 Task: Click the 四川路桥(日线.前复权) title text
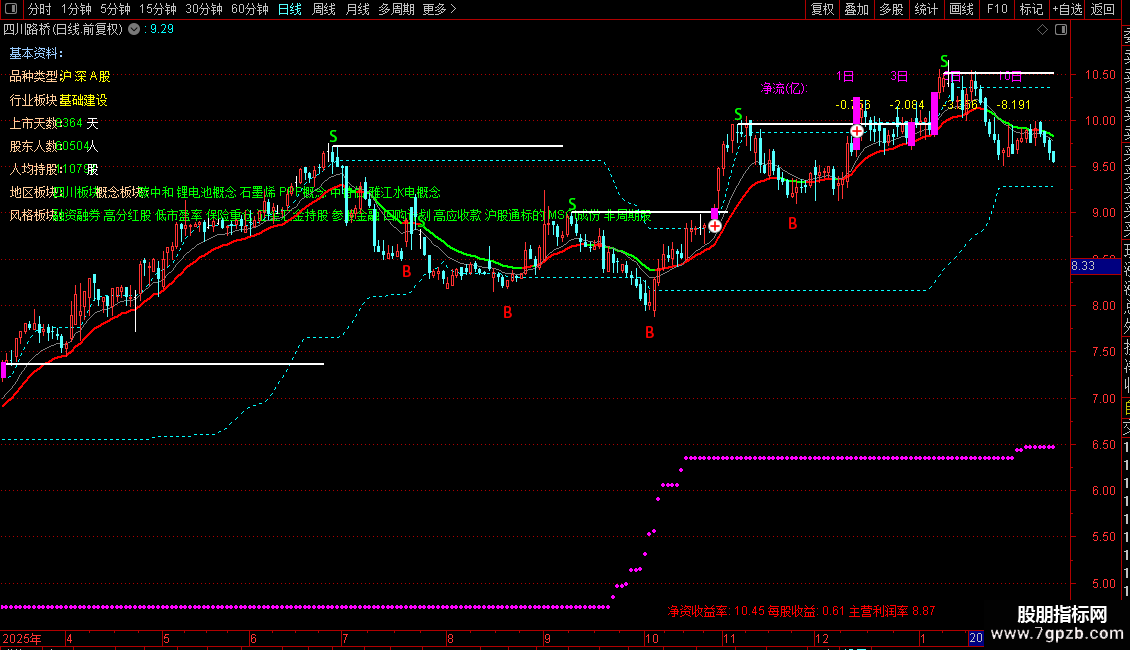click(x=63, y=30)
